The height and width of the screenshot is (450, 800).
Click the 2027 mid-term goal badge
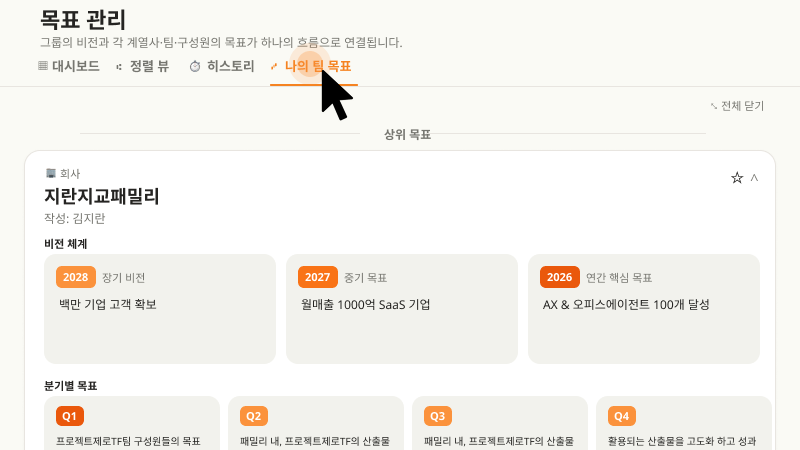click(x=318, y=277)
